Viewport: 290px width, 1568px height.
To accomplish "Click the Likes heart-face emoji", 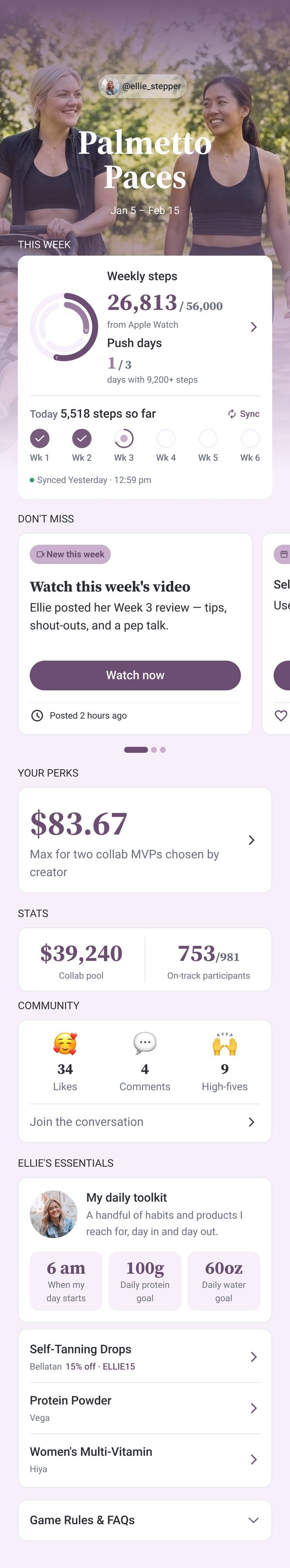I will pyautogui.click(x=65, y=1044).
